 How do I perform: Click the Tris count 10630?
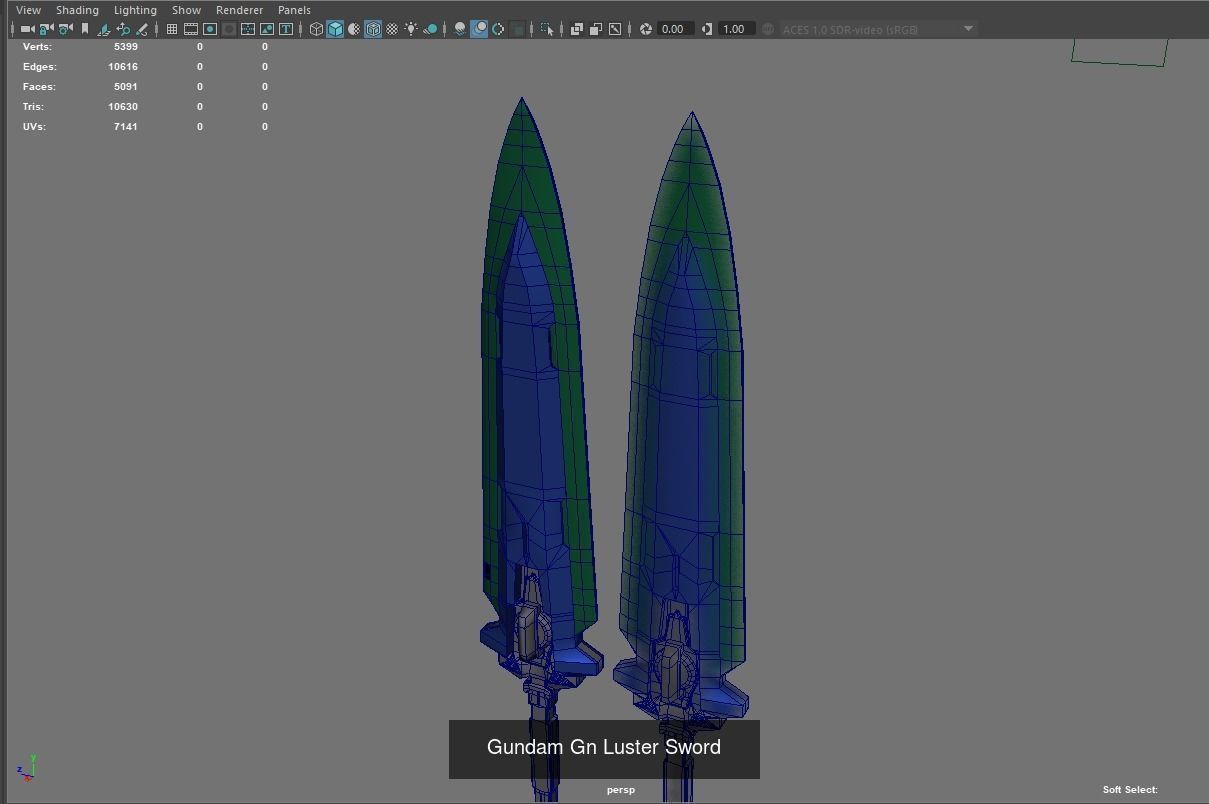tap(123, 106)
